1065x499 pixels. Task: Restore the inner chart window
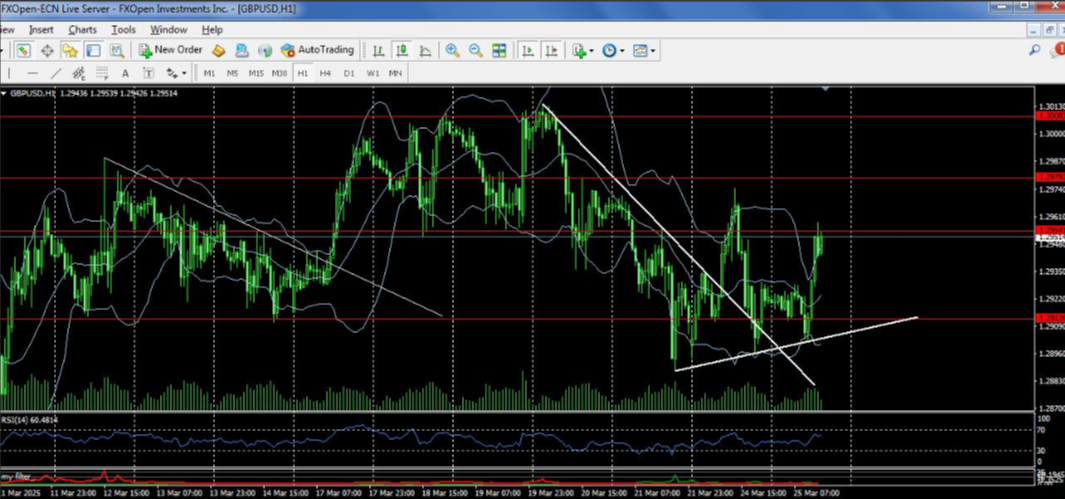pyautogui.click(x=1049, y=30)
